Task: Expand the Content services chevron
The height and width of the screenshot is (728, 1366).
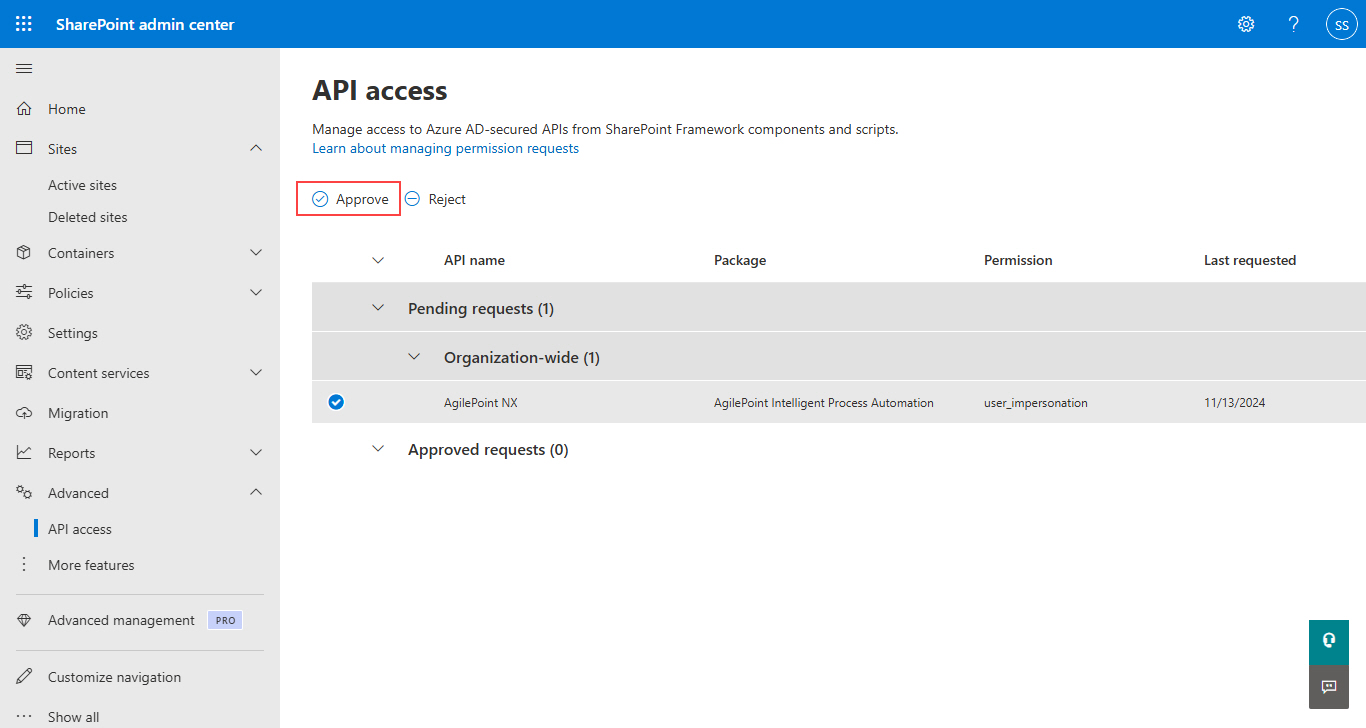Action: (256, 373)
